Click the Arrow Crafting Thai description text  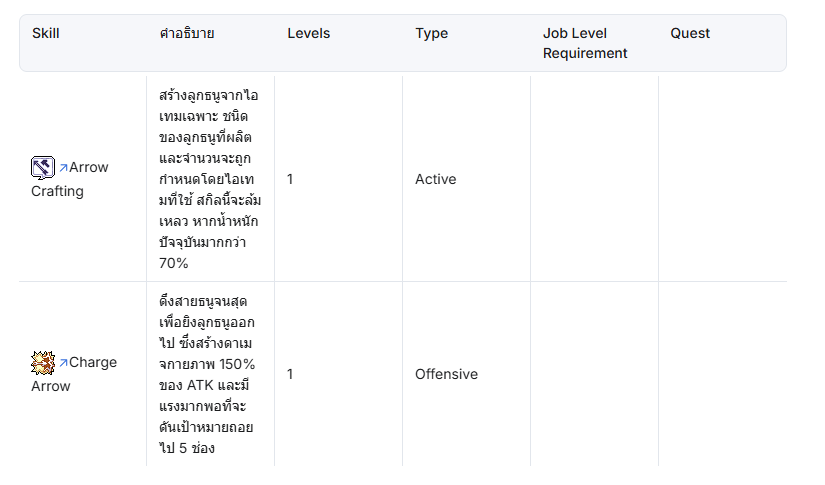(210, 179)
